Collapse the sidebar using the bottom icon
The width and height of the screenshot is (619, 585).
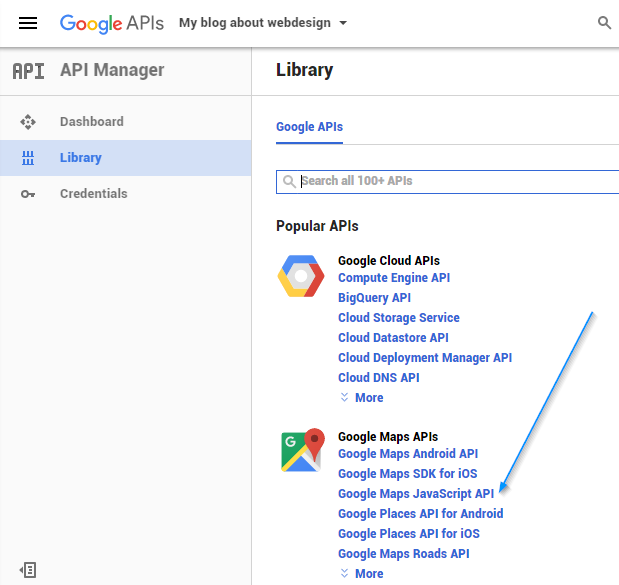[28, 570]
